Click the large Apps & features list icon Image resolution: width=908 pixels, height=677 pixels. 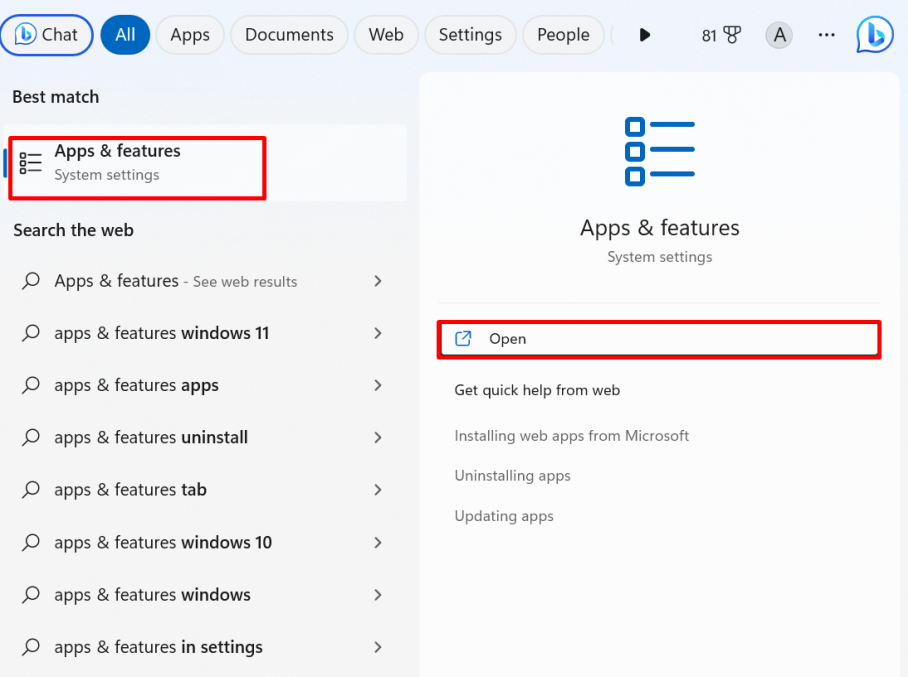click(x=659, y=152)
